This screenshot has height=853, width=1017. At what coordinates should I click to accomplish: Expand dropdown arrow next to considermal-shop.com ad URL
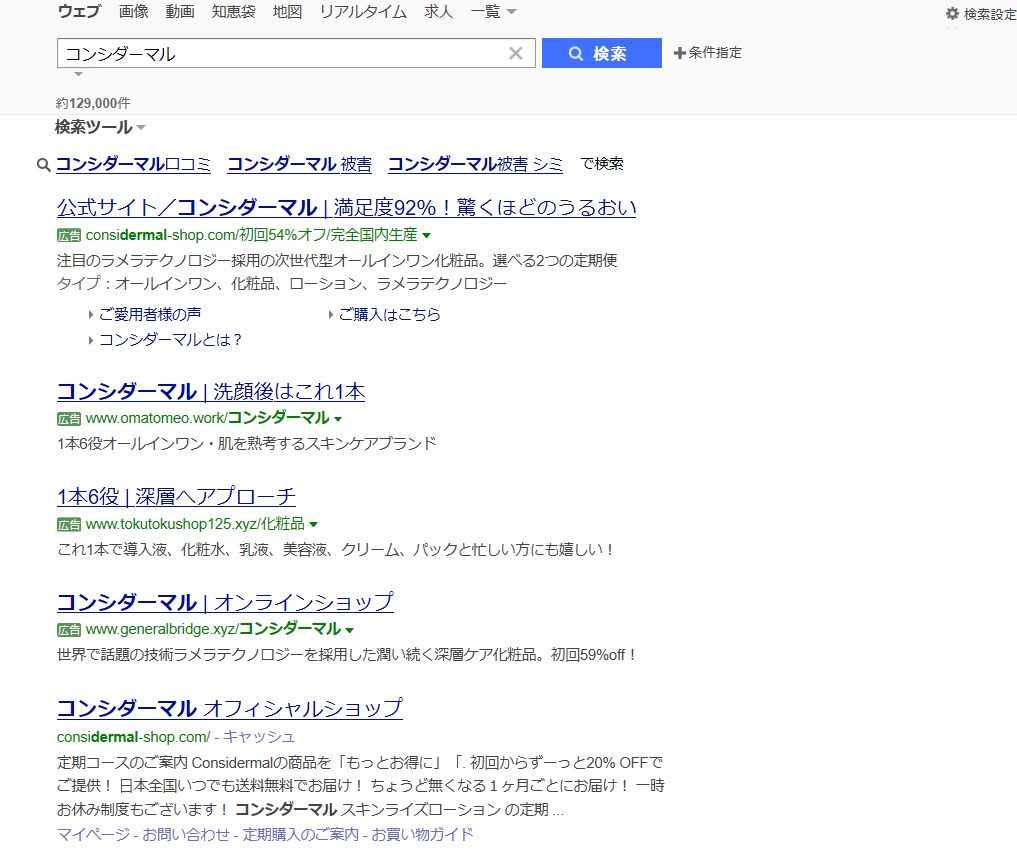[x=427, y=236]
